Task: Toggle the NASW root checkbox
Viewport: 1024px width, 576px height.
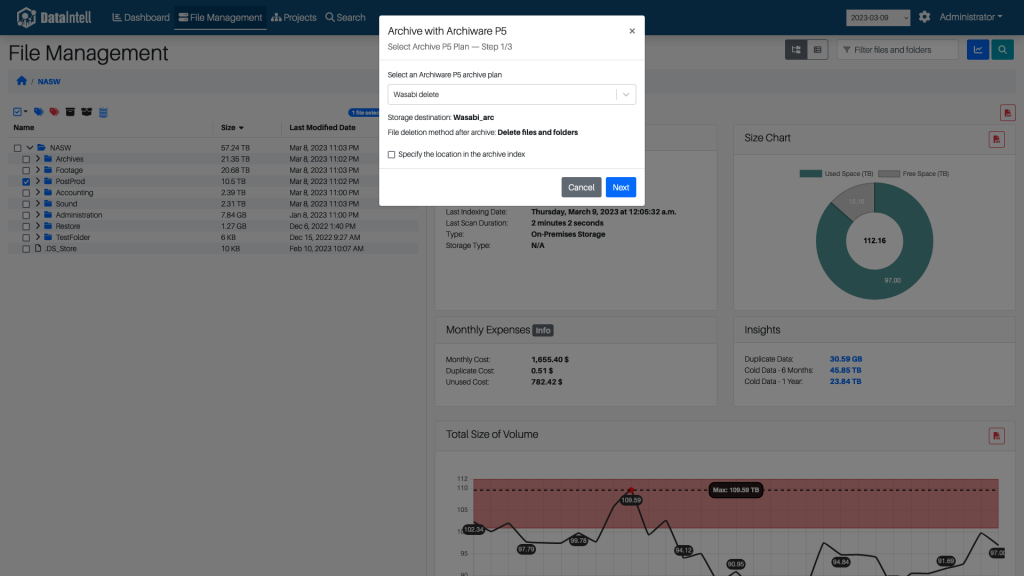Action: 18,148
